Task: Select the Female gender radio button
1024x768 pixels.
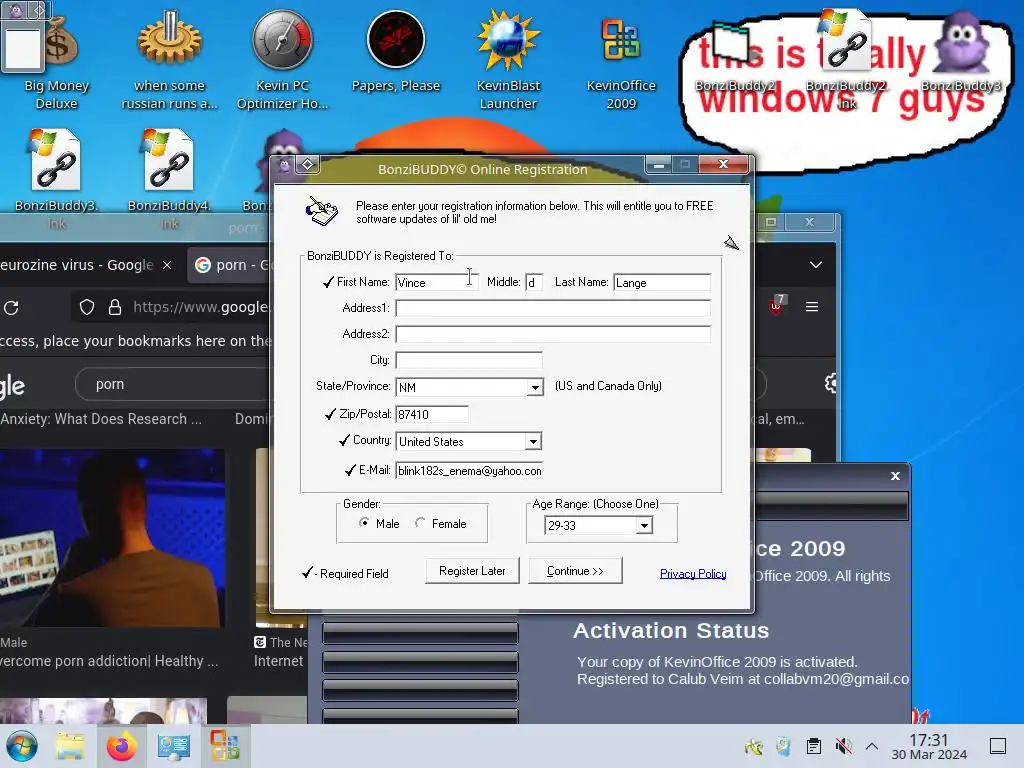Action: [x=420, y=522]
